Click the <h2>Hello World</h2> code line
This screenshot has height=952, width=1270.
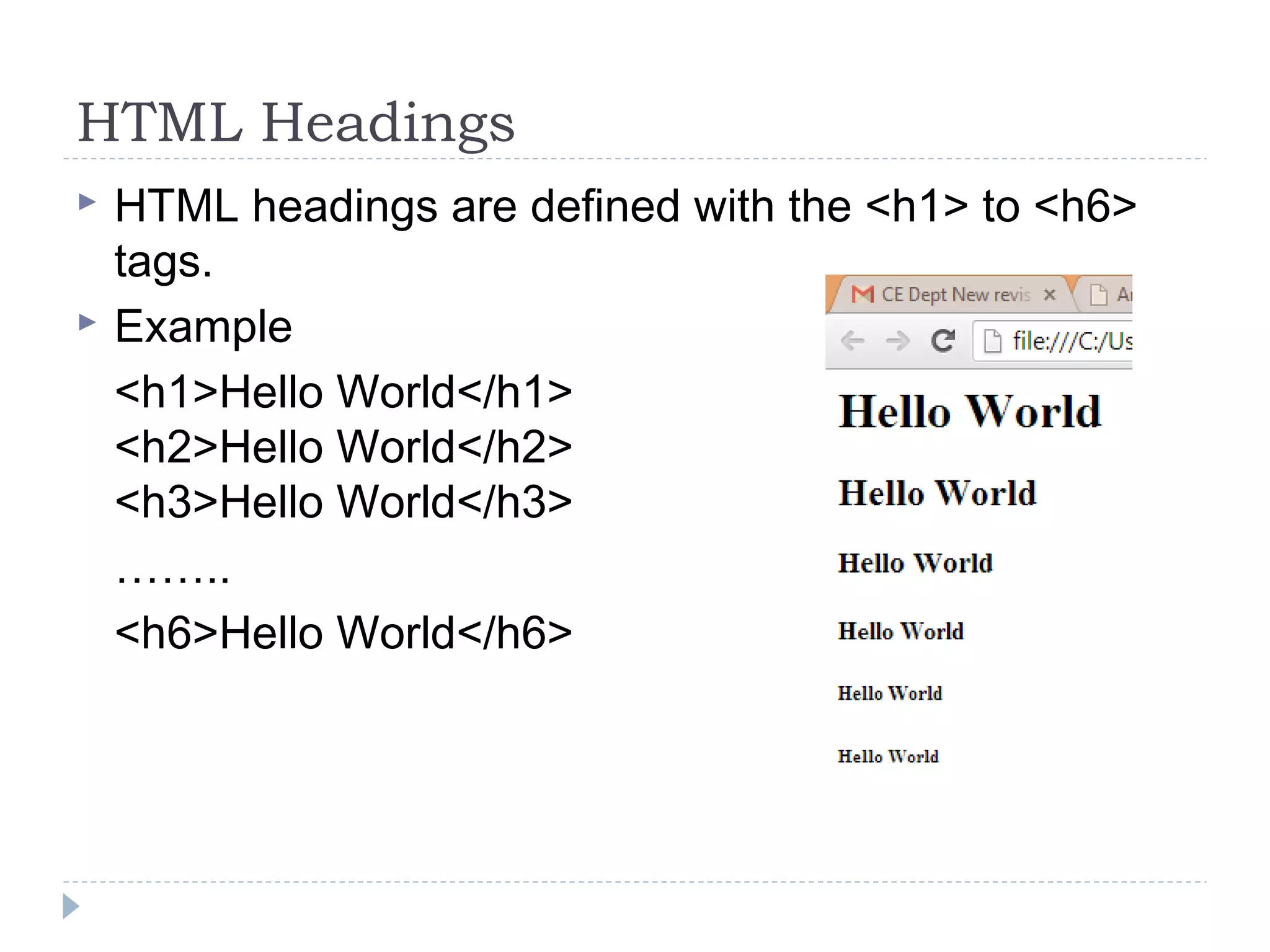point(344,447)
